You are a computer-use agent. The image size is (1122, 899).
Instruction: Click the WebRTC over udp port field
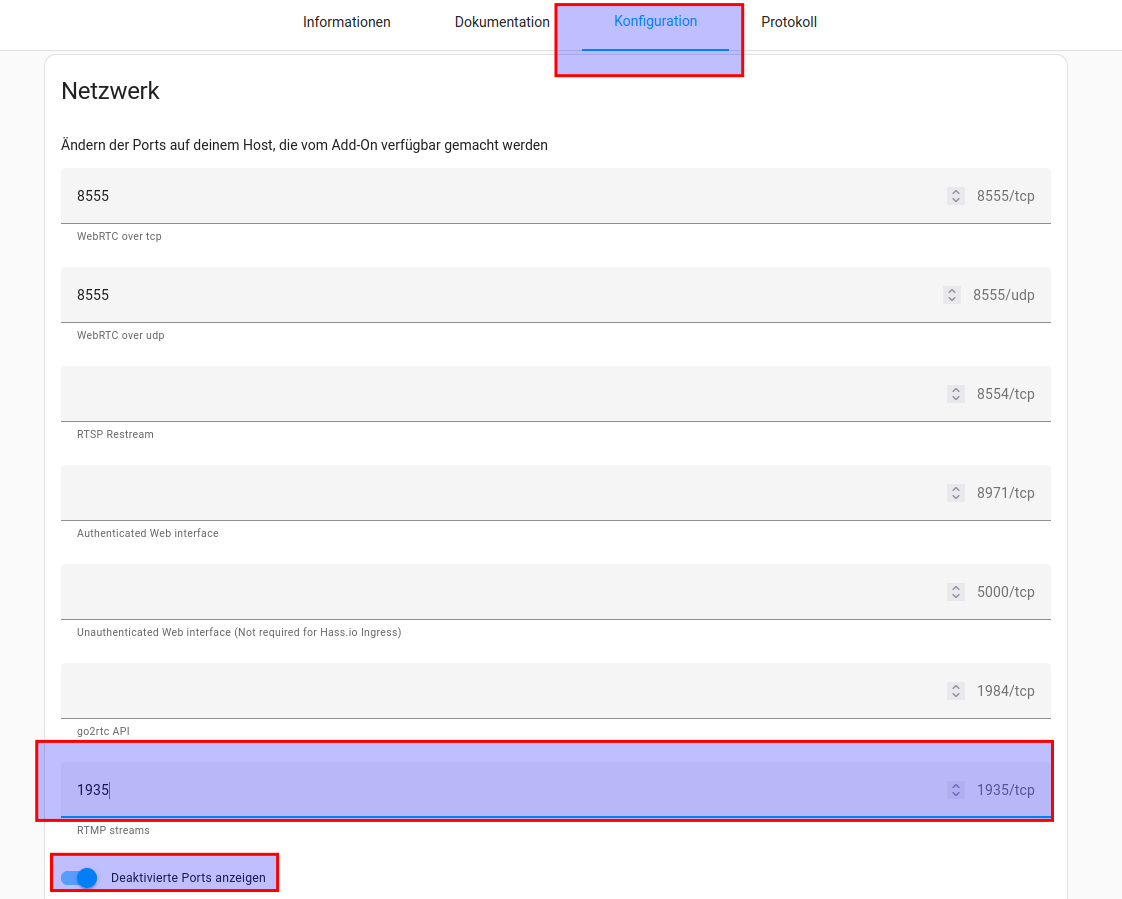point(500,295)
